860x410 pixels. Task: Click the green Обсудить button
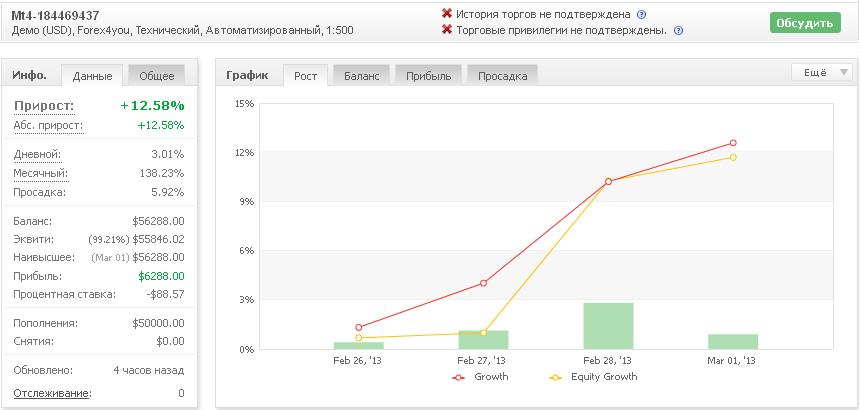point(805,23)
